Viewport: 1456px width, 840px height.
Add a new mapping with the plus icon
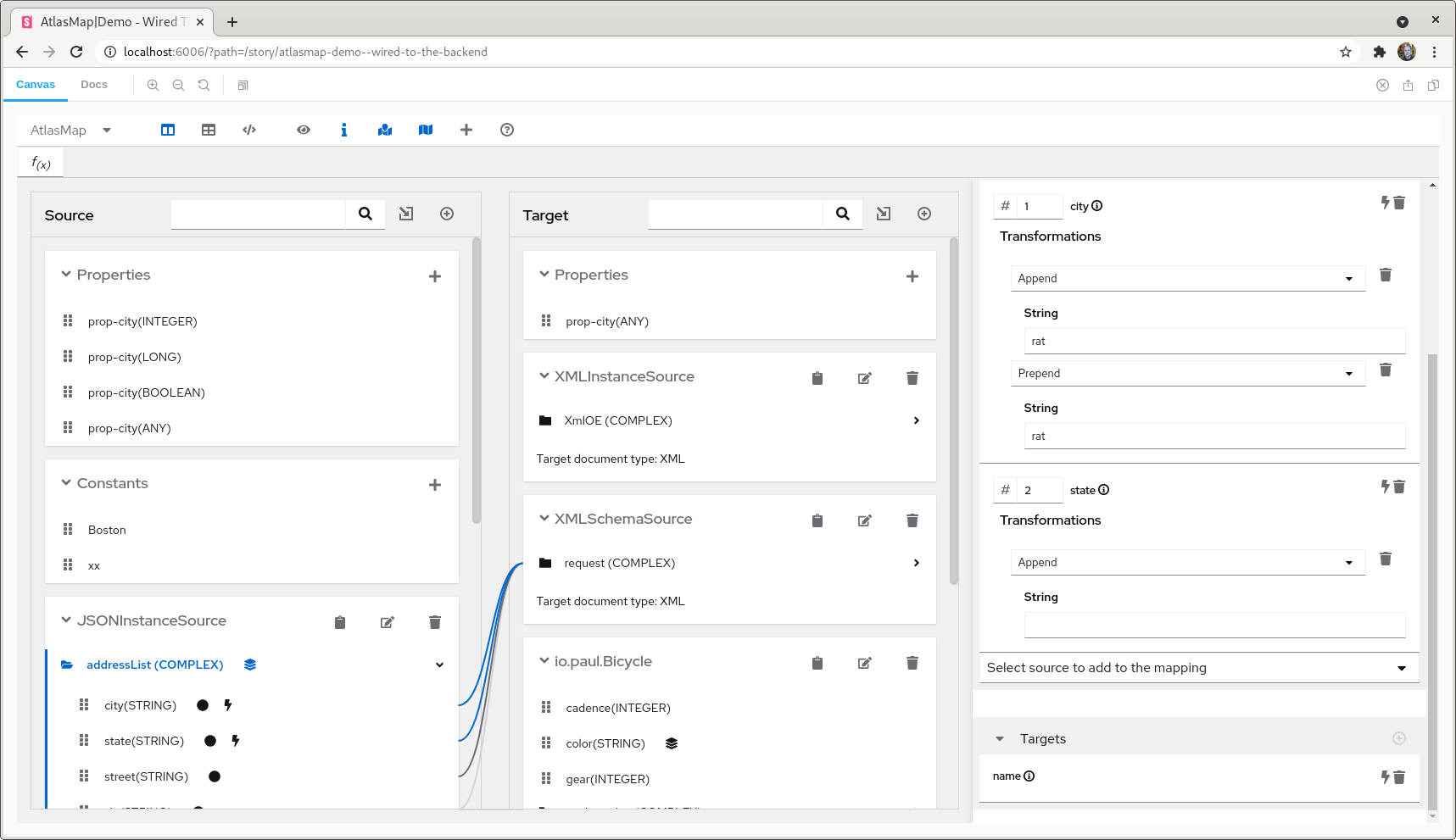click(466, 130)
